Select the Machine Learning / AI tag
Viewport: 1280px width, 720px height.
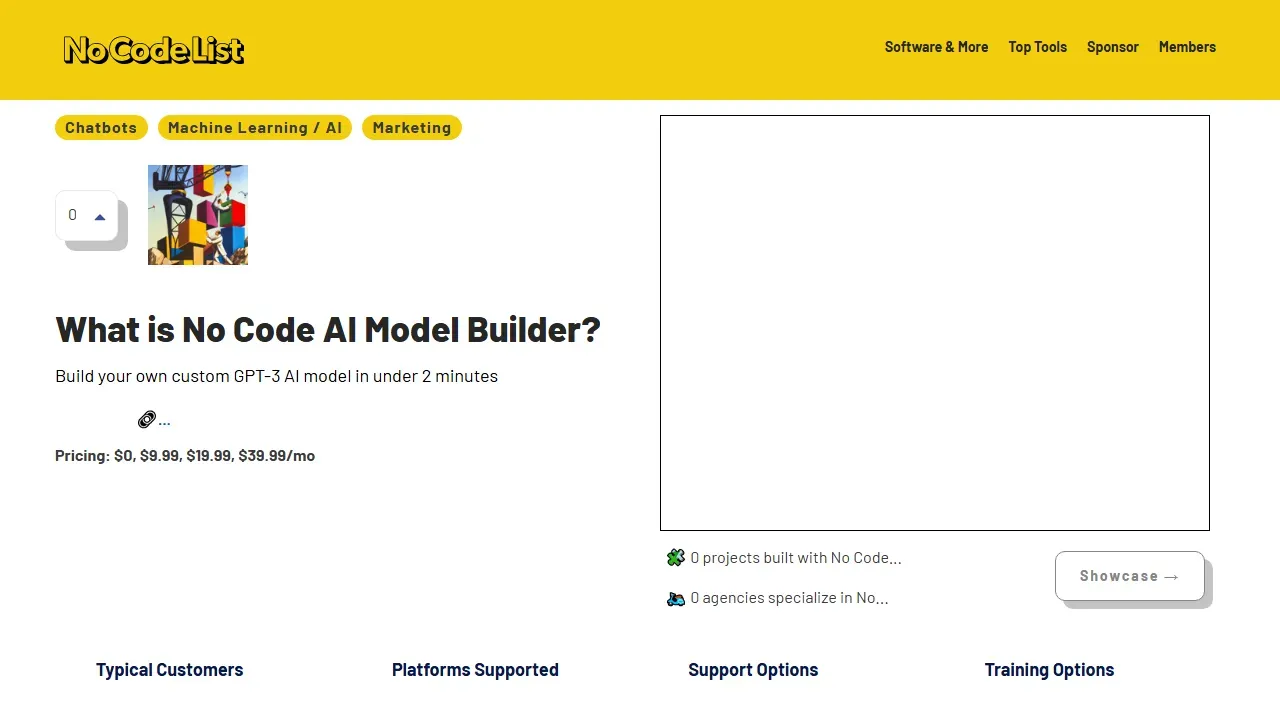click(255, 128)
